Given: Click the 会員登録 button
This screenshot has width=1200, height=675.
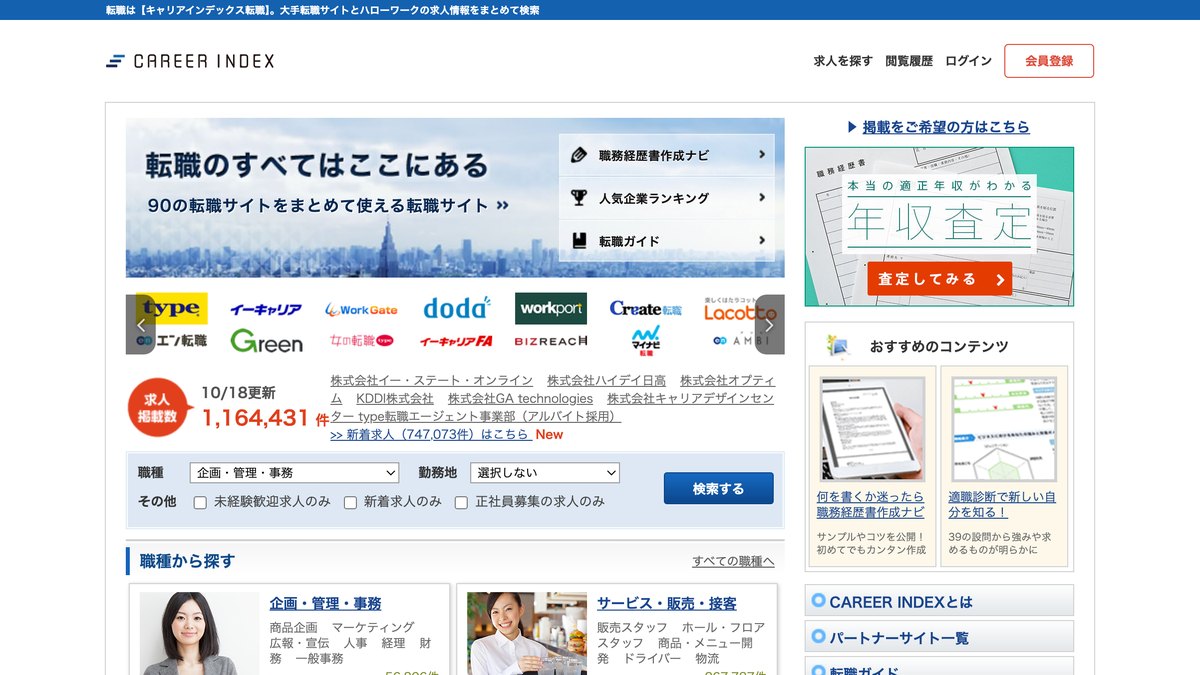Looking at the screenshot, I should [x=1049, y=61].
